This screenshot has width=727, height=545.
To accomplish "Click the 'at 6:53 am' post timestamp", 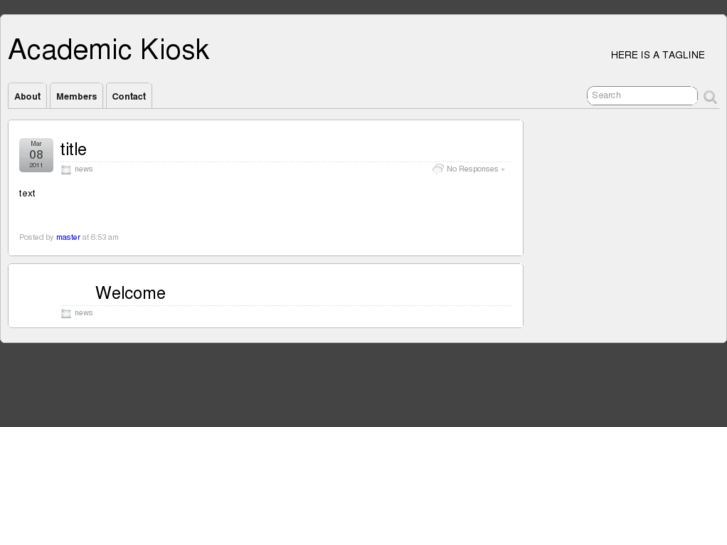I will [100, 237].
